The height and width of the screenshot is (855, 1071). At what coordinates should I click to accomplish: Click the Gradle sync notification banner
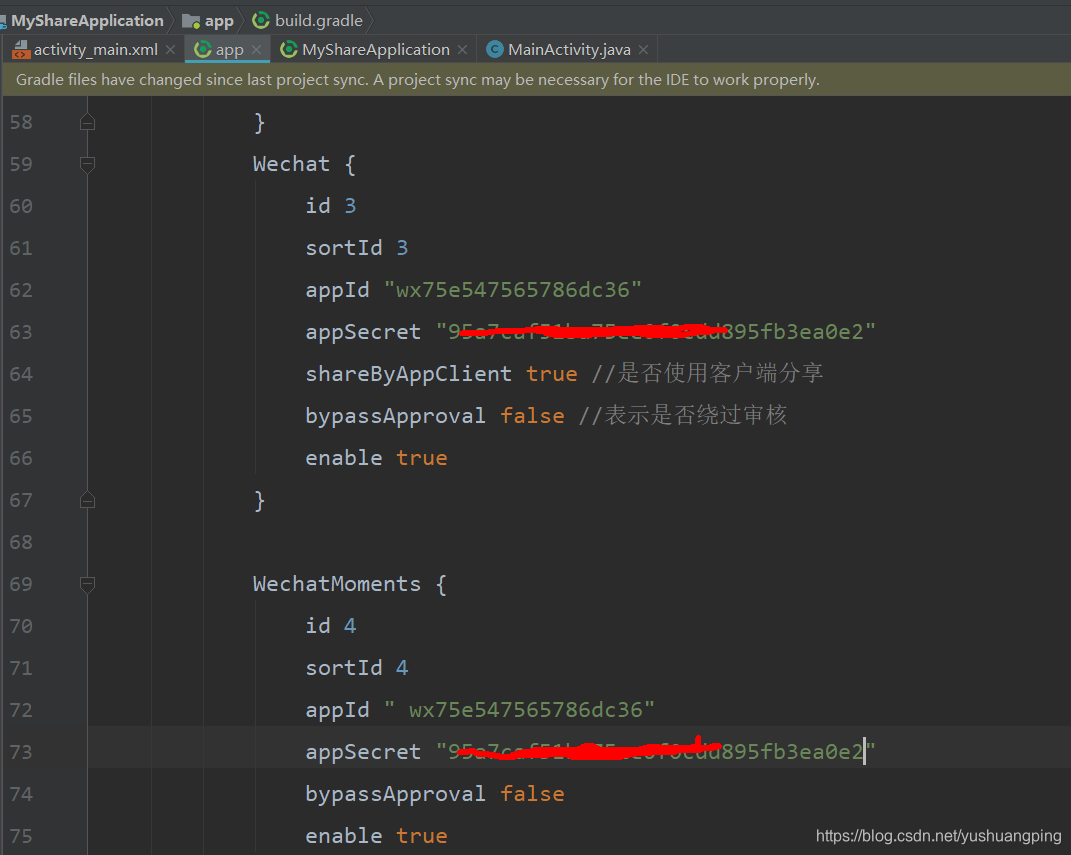[x=536, y=80]
